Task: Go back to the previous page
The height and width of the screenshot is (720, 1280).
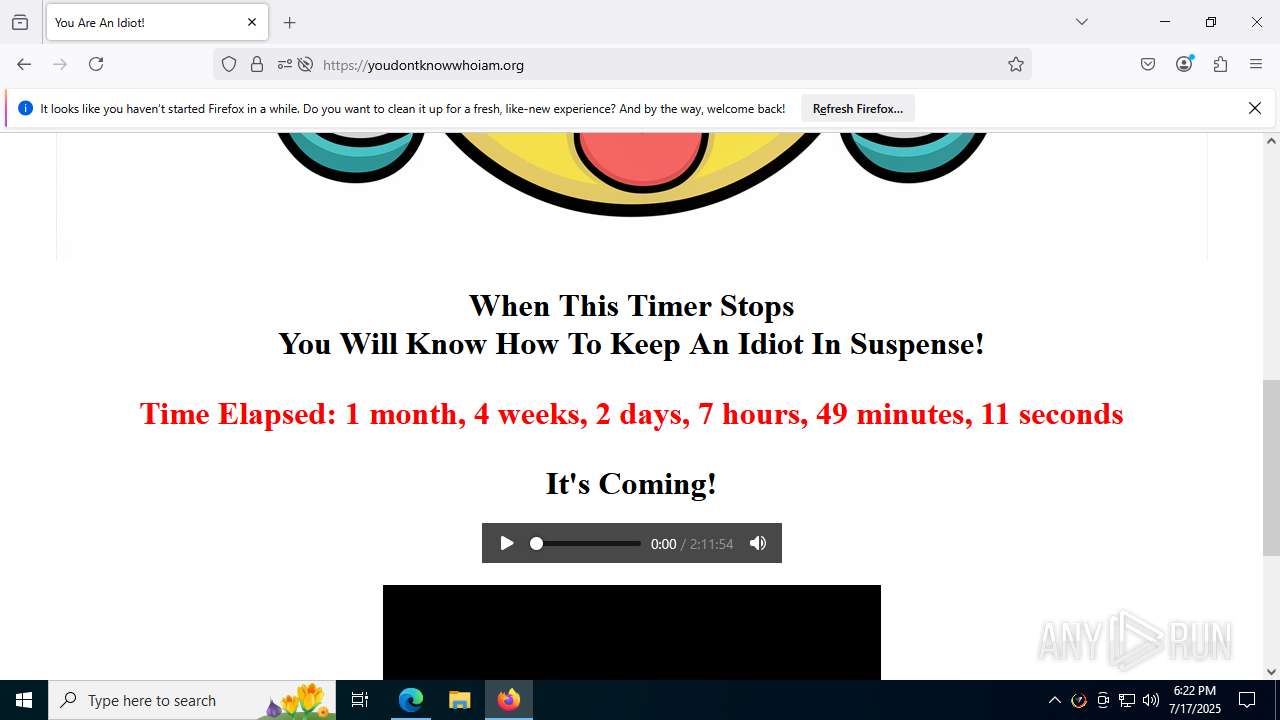Action: (x=24, y=64)
